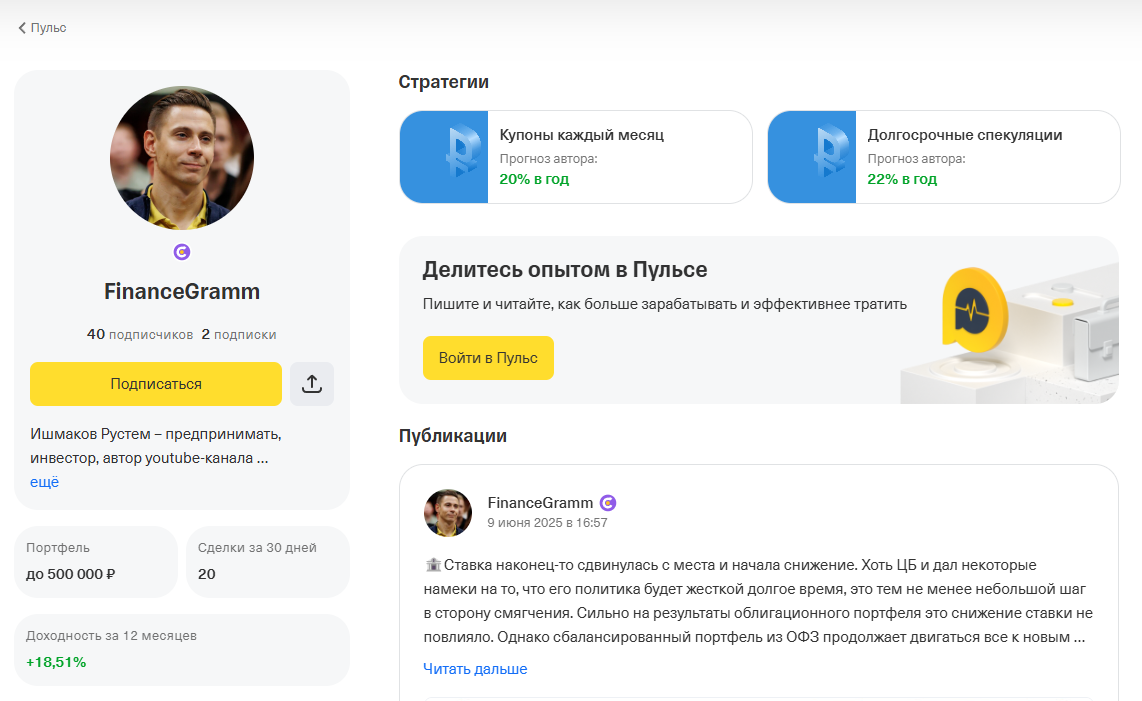Screen dimensions: 1142x701
Task: Click the Ишмаков Рустем bio text
Action: pyautogui.click(x=156, y=446)
